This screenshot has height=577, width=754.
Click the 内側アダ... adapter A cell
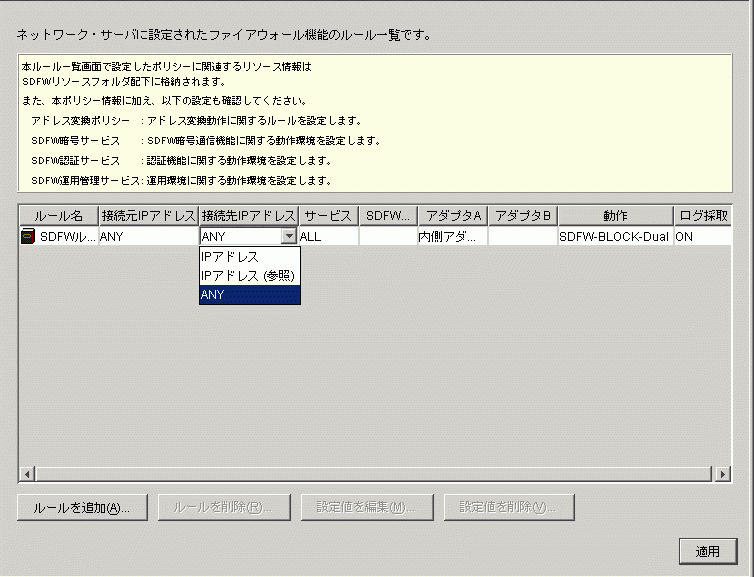(x=453, y=237)
